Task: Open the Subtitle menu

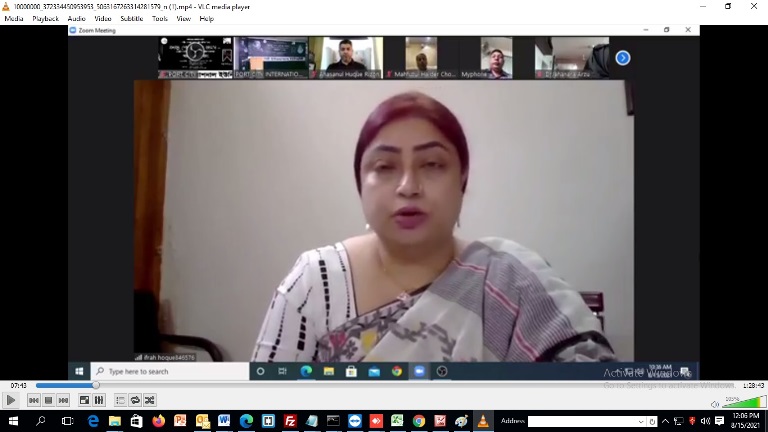Action: click(132, 19)
